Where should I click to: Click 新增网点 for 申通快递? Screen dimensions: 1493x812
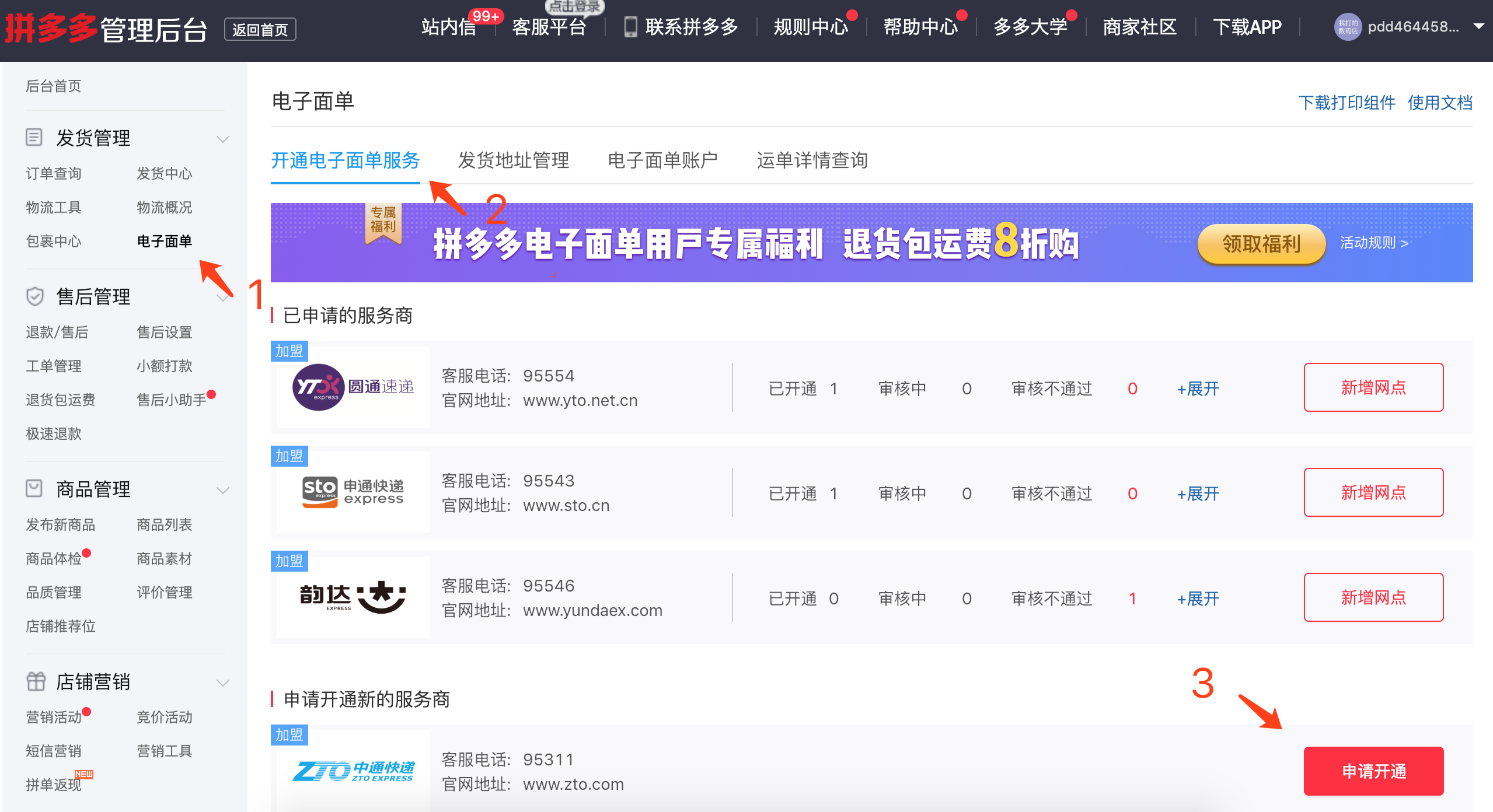pyautogui.click(x=1373, y=492)
